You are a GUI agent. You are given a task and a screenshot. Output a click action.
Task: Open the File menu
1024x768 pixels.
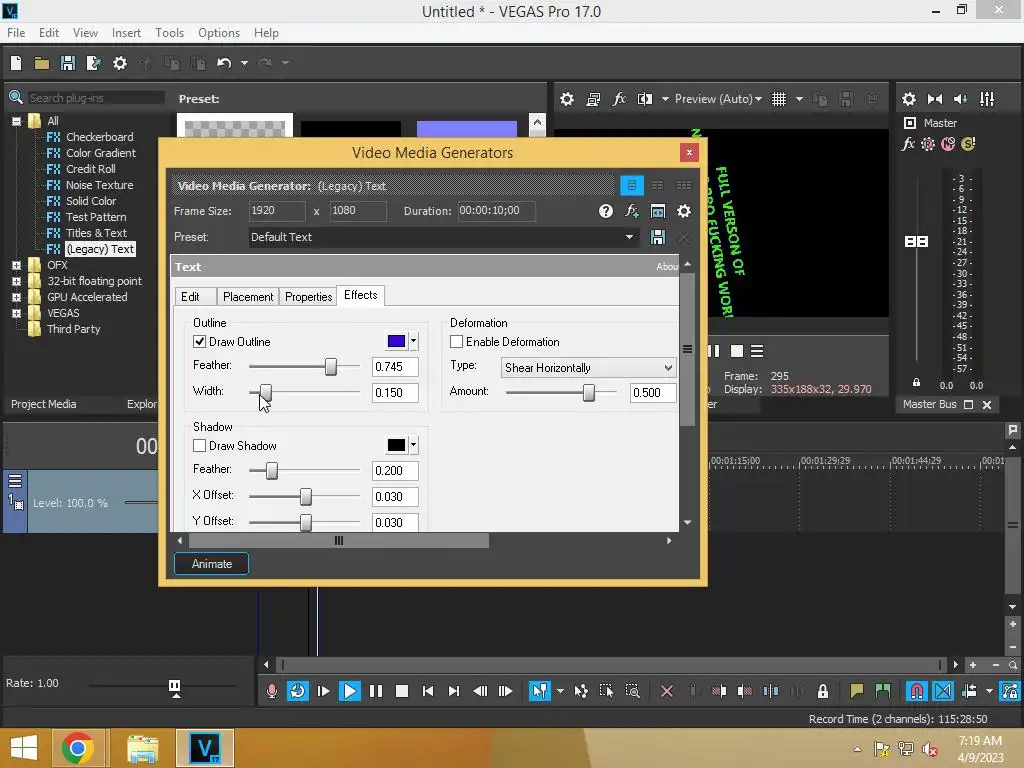pos(16,33)
